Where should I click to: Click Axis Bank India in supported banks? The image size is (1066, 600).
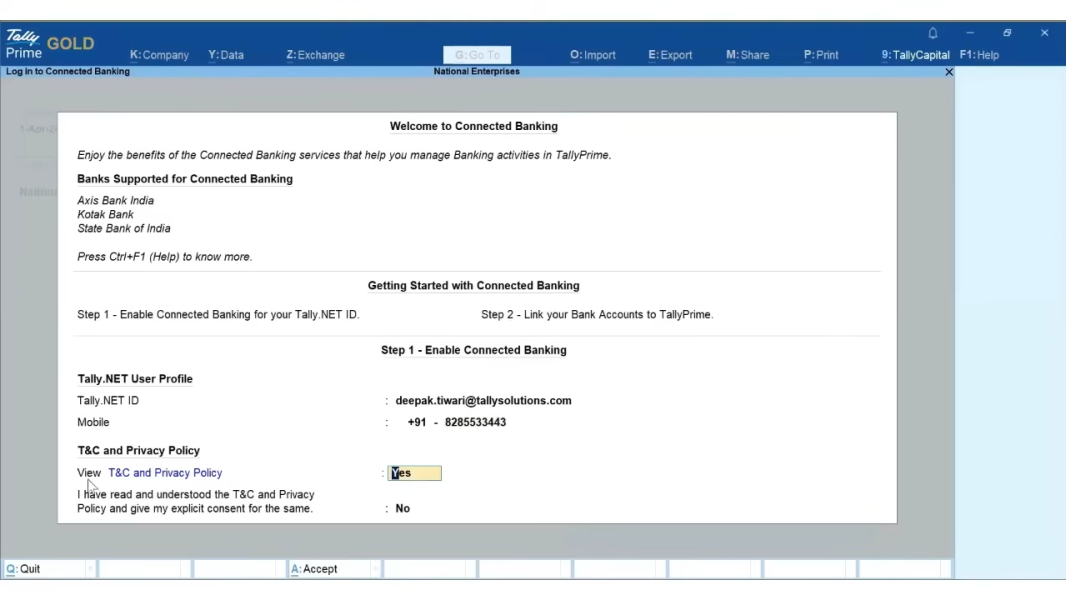pos(116,200)
